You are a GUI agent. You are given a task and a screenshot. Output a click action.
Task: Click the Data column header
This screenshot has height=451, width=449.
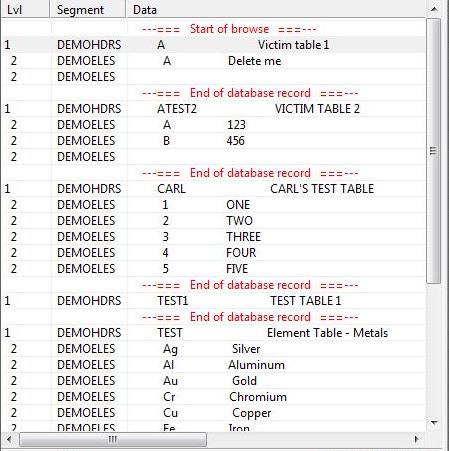(276, 9)
